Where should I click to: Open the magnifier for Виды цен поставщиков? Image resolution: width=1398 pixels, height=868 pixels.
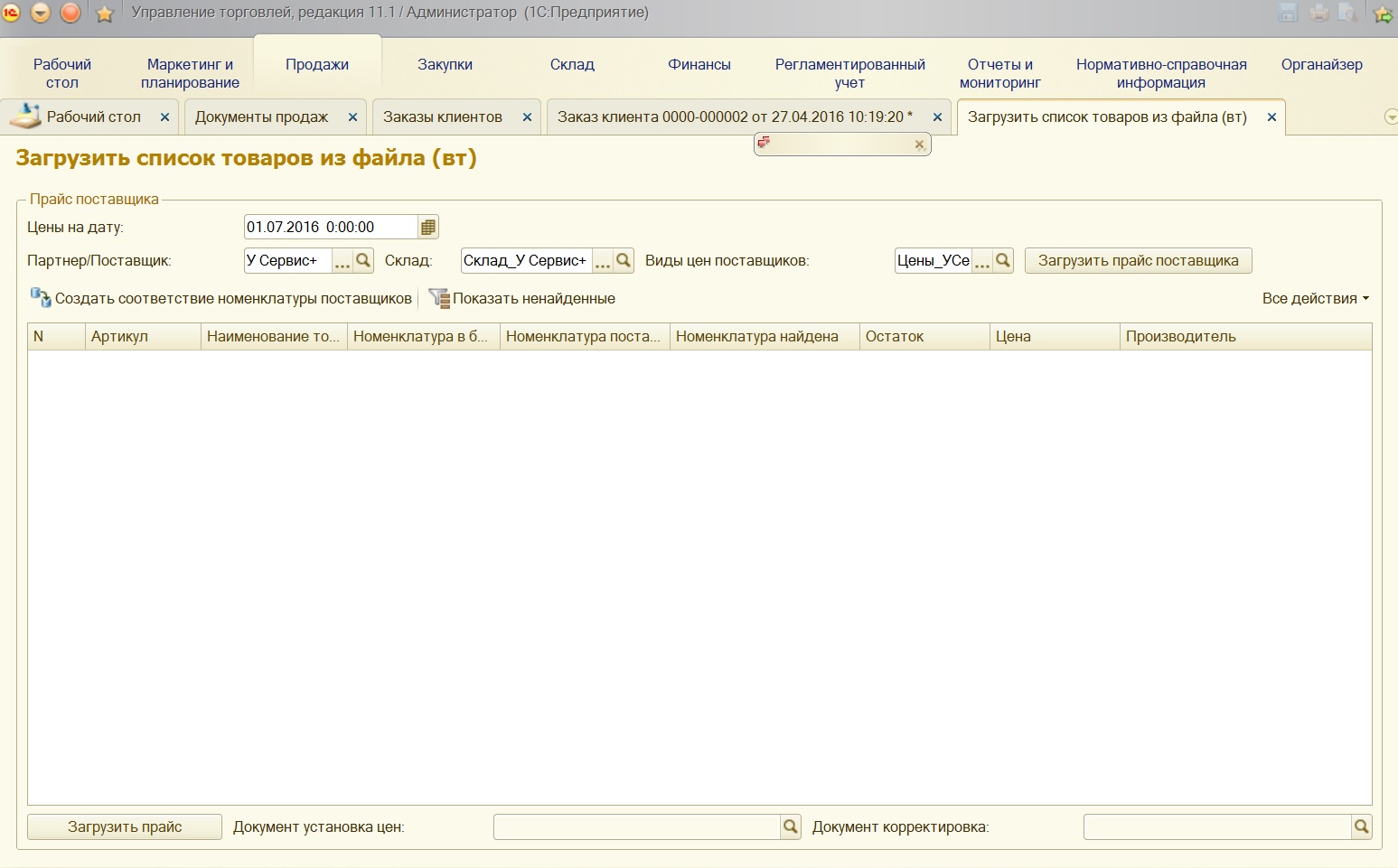[1003, 261]
